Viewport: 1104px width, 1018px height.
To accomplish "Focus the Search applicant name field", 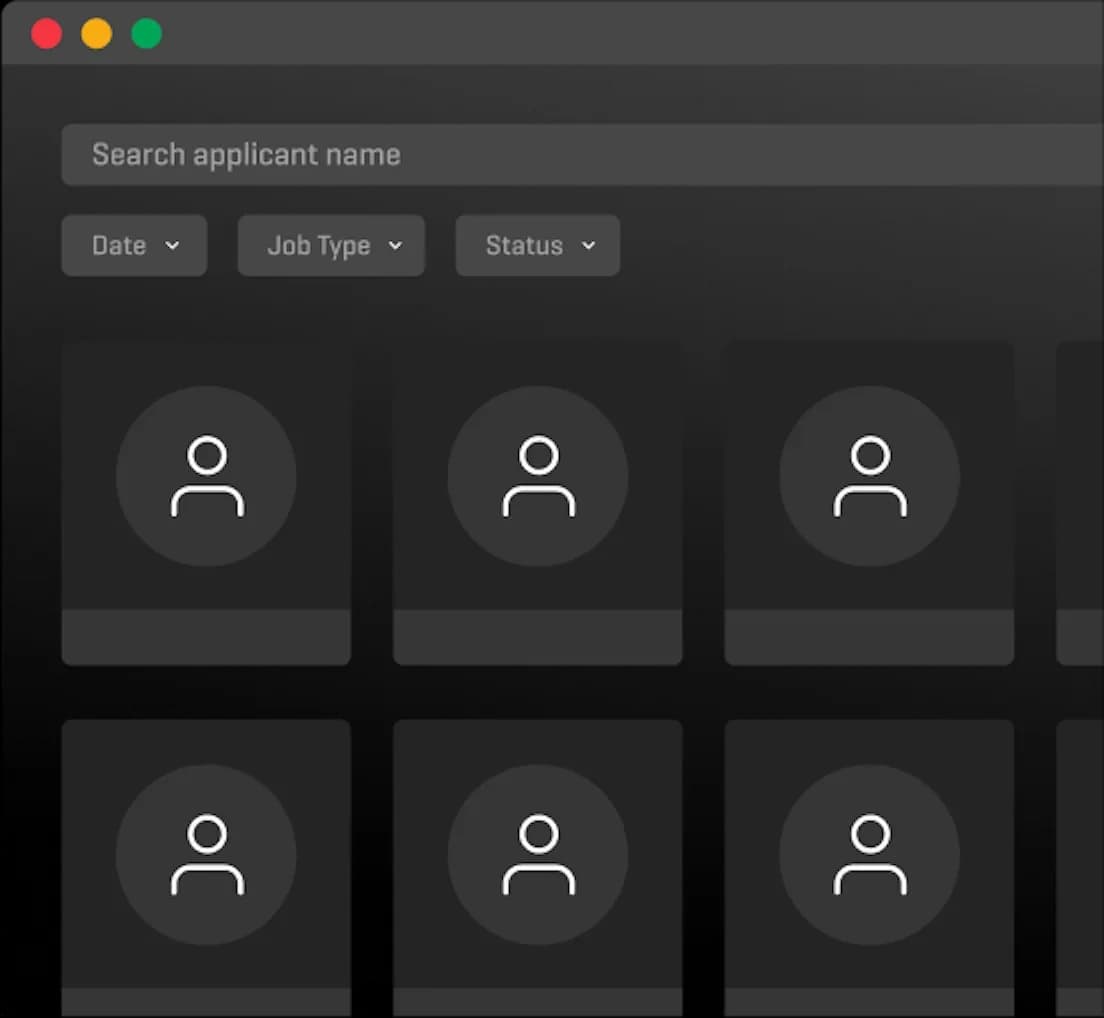I will (582, 155).
